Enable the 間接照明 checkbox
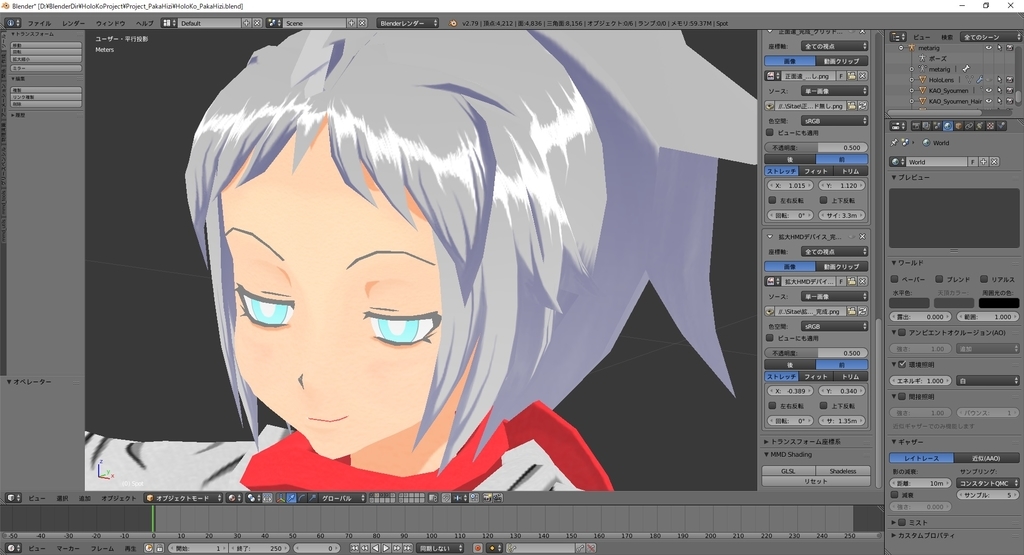1024x555 pixels. tap(902, 396)
